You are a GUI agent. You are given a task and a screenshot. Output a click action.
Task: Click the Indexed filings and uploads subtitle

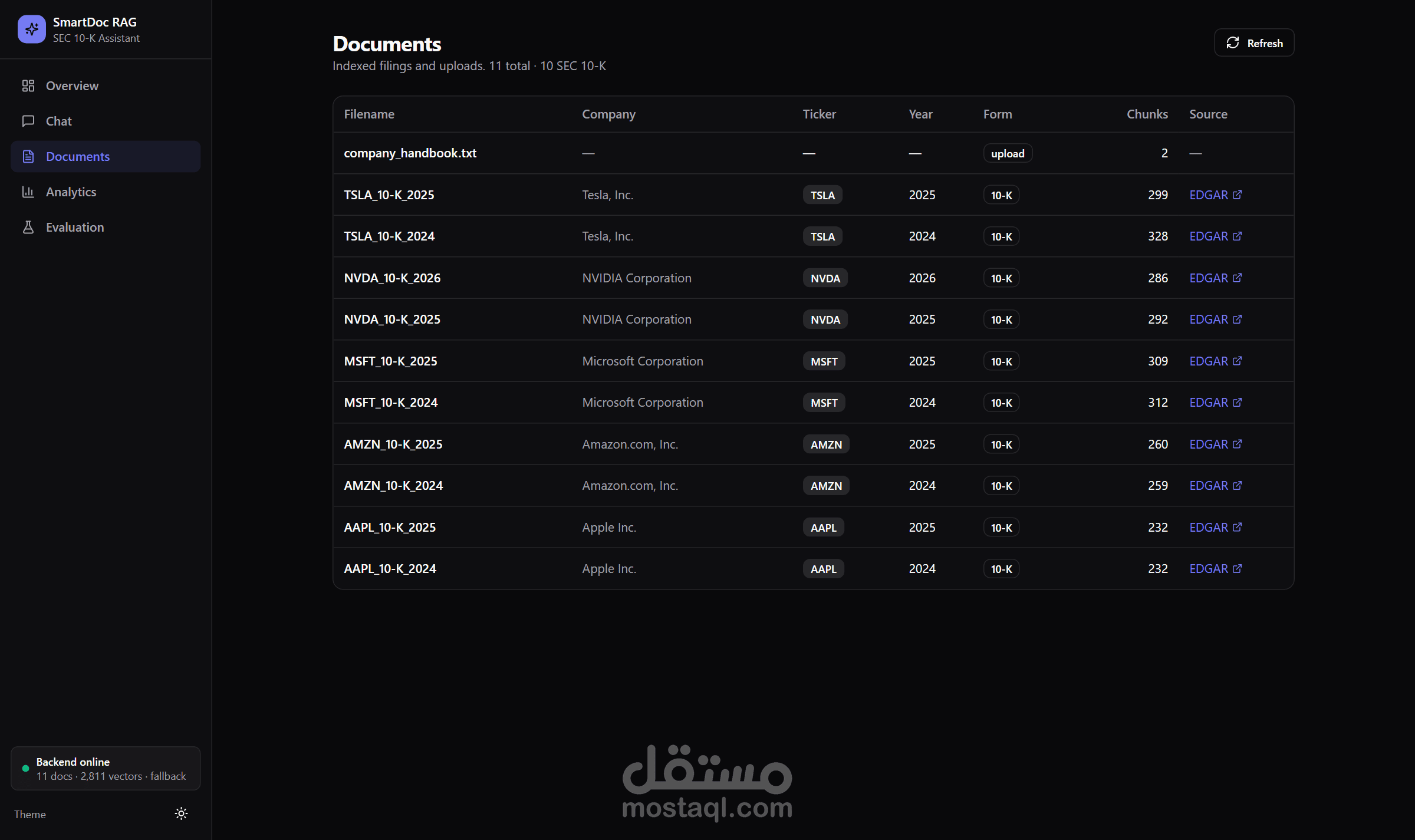(x=469, y=66)
